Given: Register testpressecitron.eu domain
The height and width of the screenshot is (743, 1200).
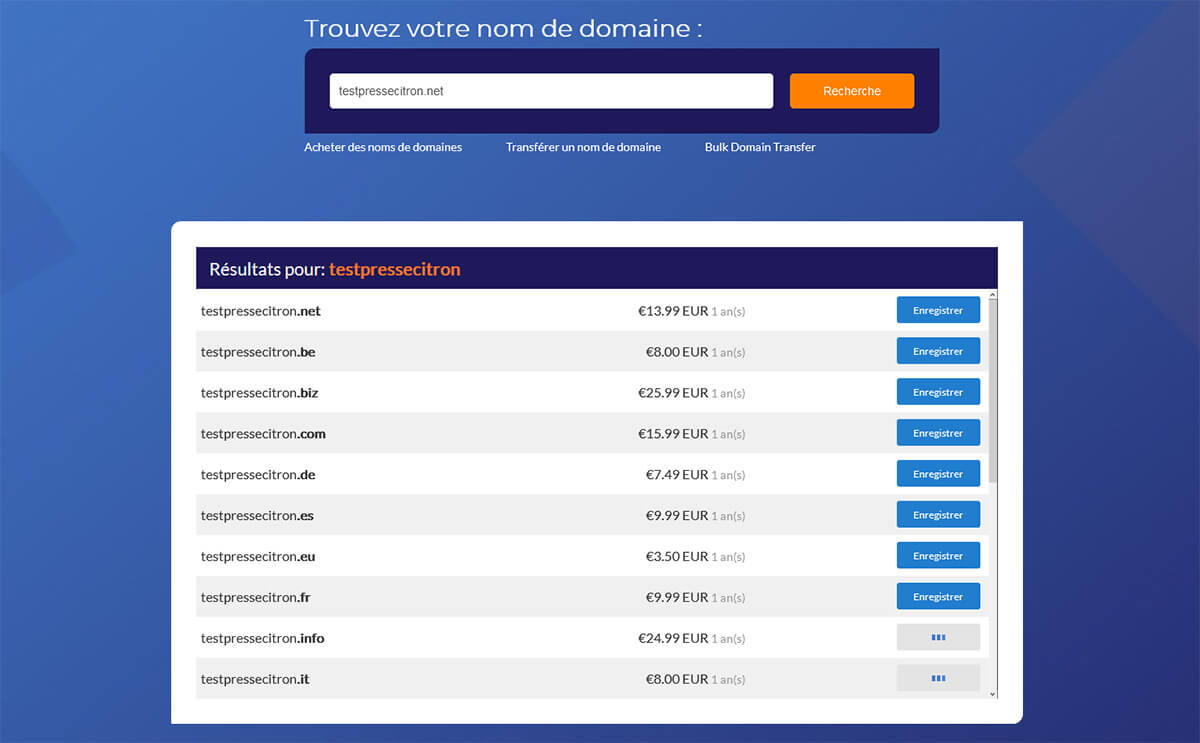Looking at the screenshot, I should click(x=938, y=555).
